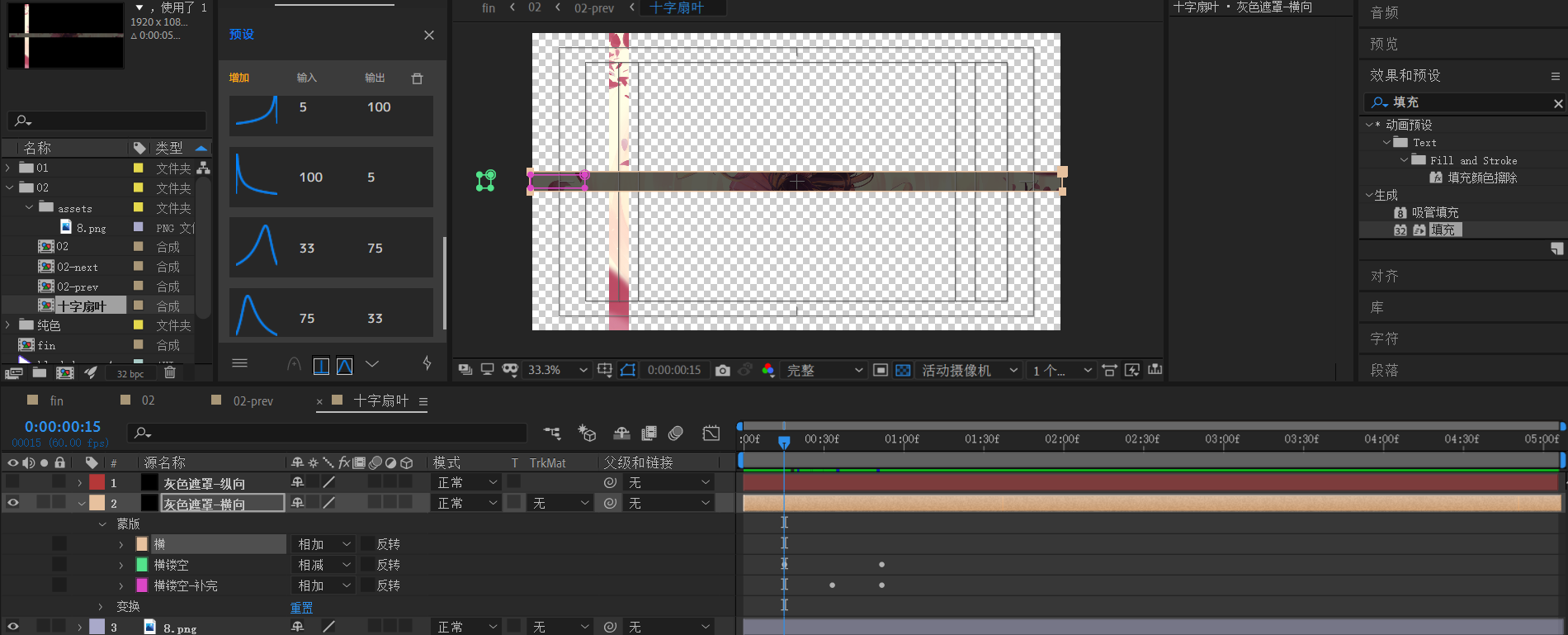This screenshot has width=1568, height=635.
Task: Expand the 01 folder in Project panel
Action: 9,168
